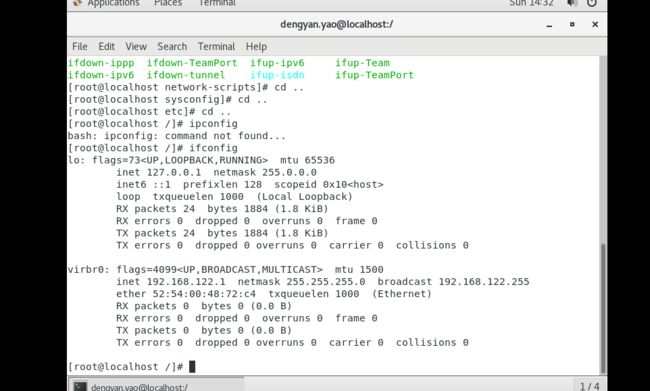Click the loopback address 127.0.0.1

[x=174, y=172]
